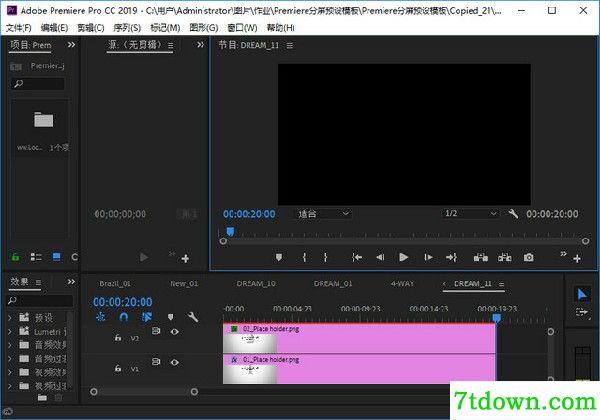Toggle Project panel read-only lock icon

coord(15,257)
